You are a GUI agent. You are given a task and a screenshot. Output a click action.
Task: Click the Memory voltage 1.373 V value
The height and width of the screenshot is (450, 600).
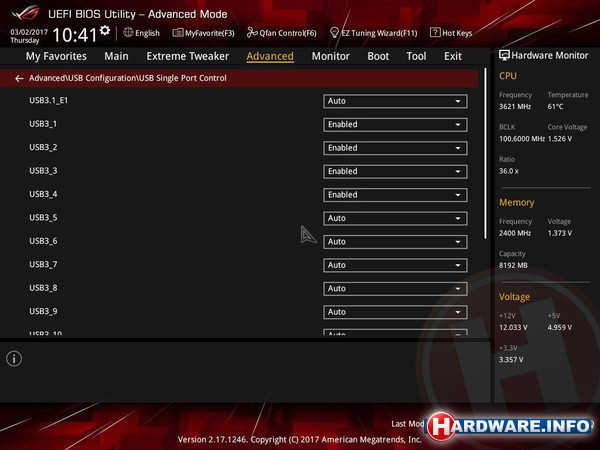(559, 233)
